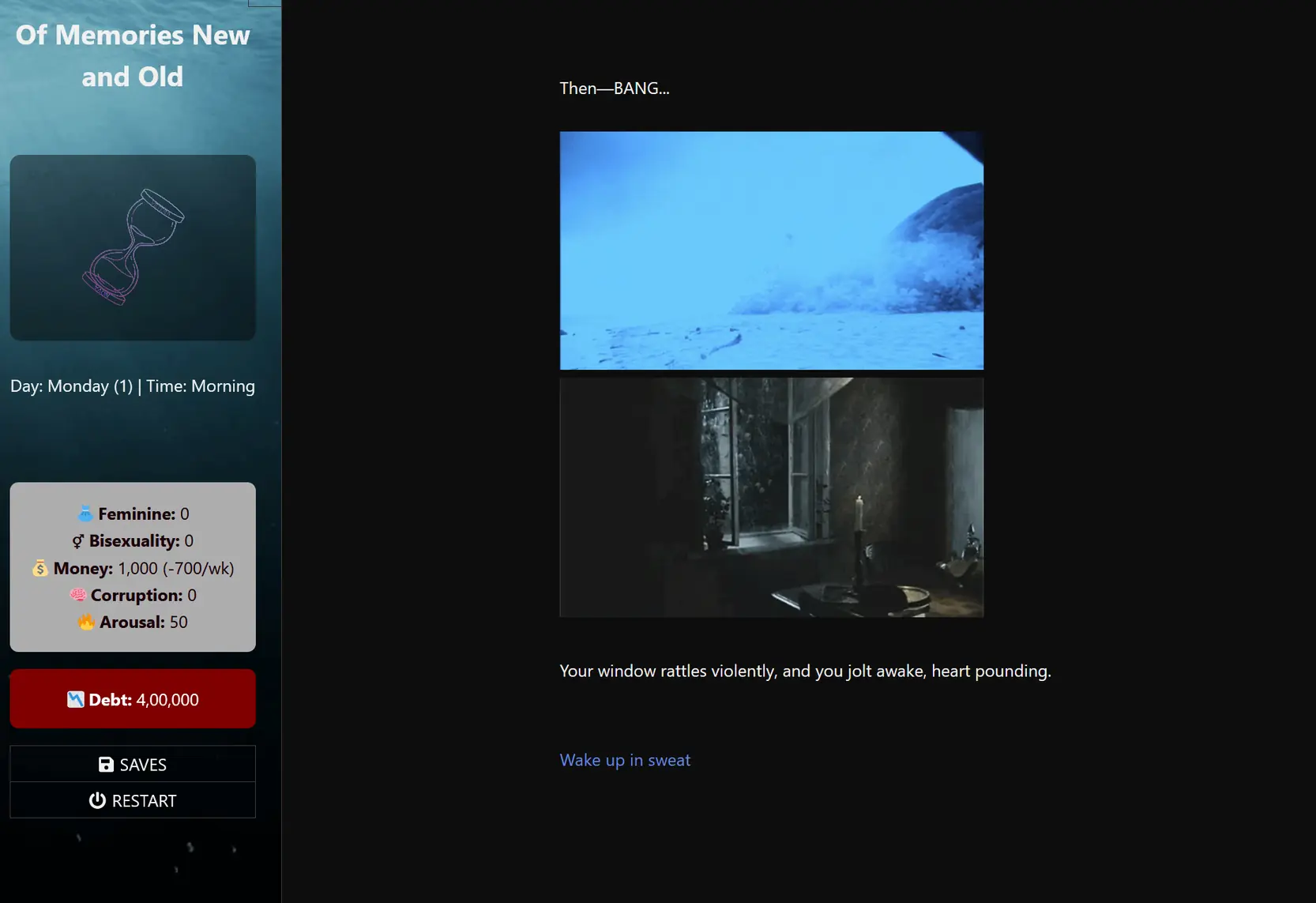Click the "Your window rattles violently" sentence
1316x903 pixels.
click(x=805, y=672)
